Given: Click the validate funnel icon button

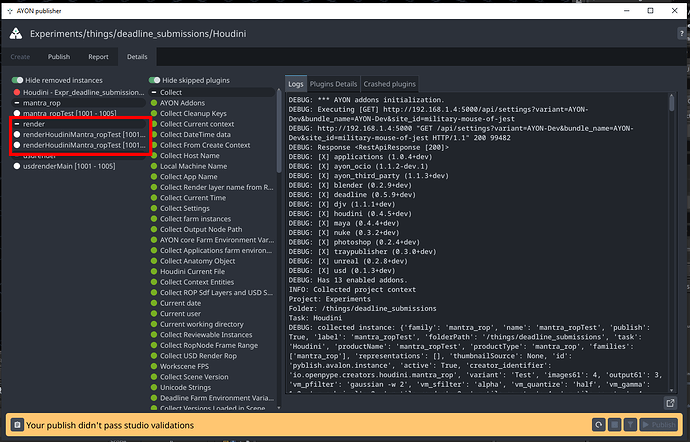Looking at the screenshot, I should tap(630, 425).
